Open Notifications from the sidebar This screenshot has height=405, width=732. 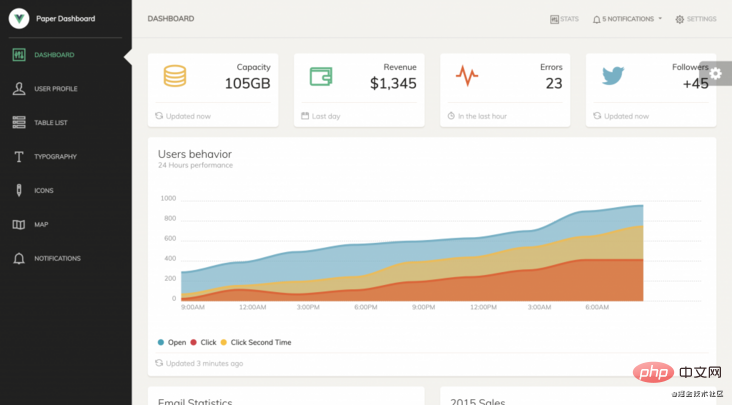click(57, 258)
